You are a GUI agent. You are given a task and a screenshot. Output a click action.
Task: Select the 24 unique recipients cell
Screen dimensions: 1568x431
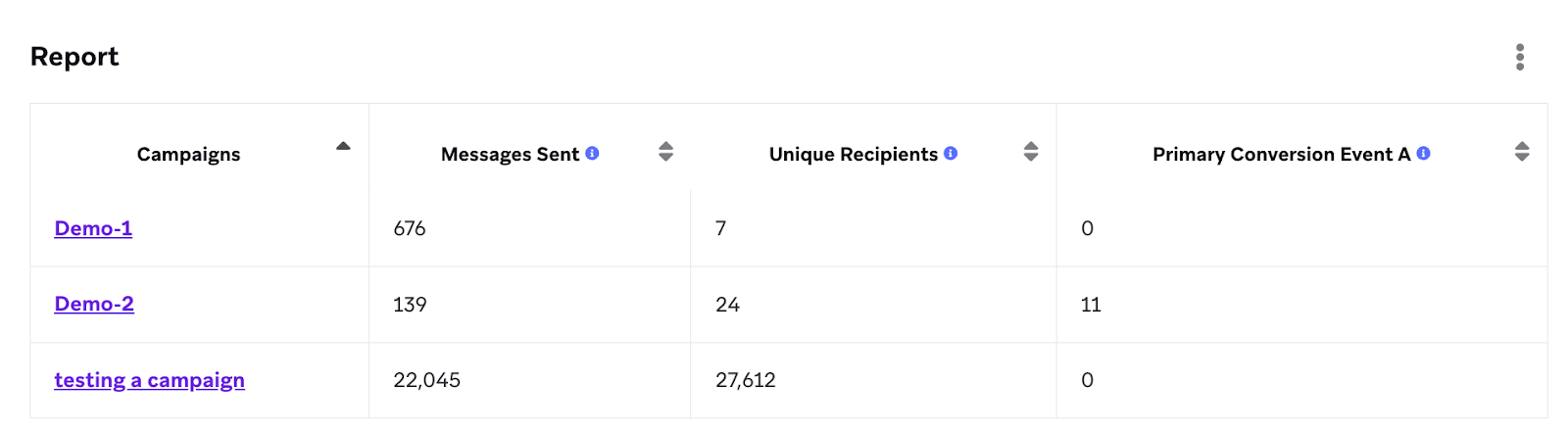(873, 305)
